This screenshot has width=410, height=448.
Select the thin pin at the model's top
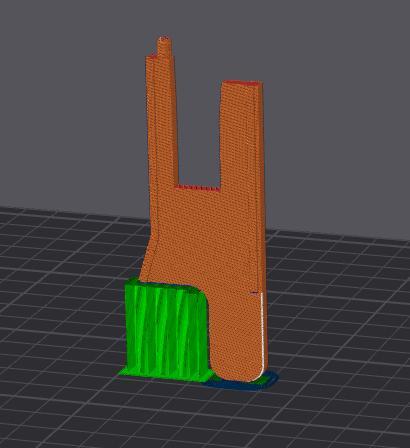pos(164,47)
